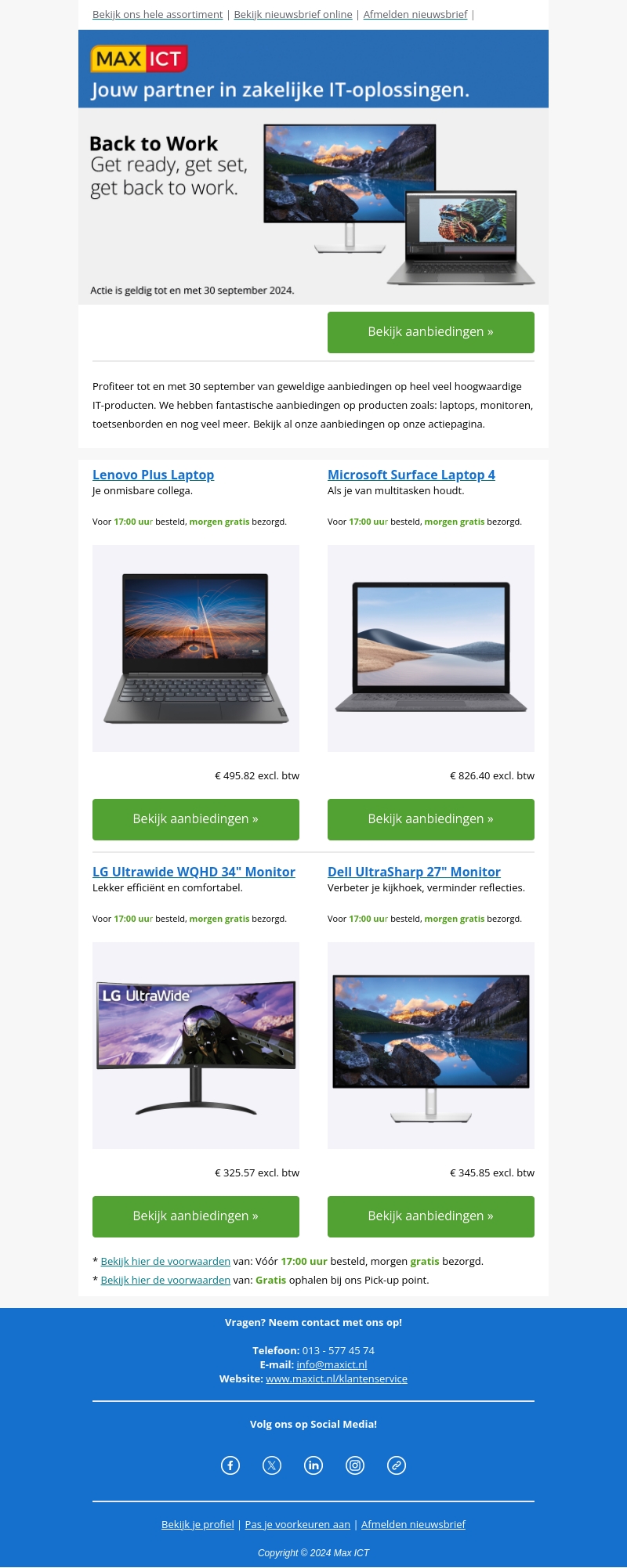Click the Back to Work banner image

(313, 206)
